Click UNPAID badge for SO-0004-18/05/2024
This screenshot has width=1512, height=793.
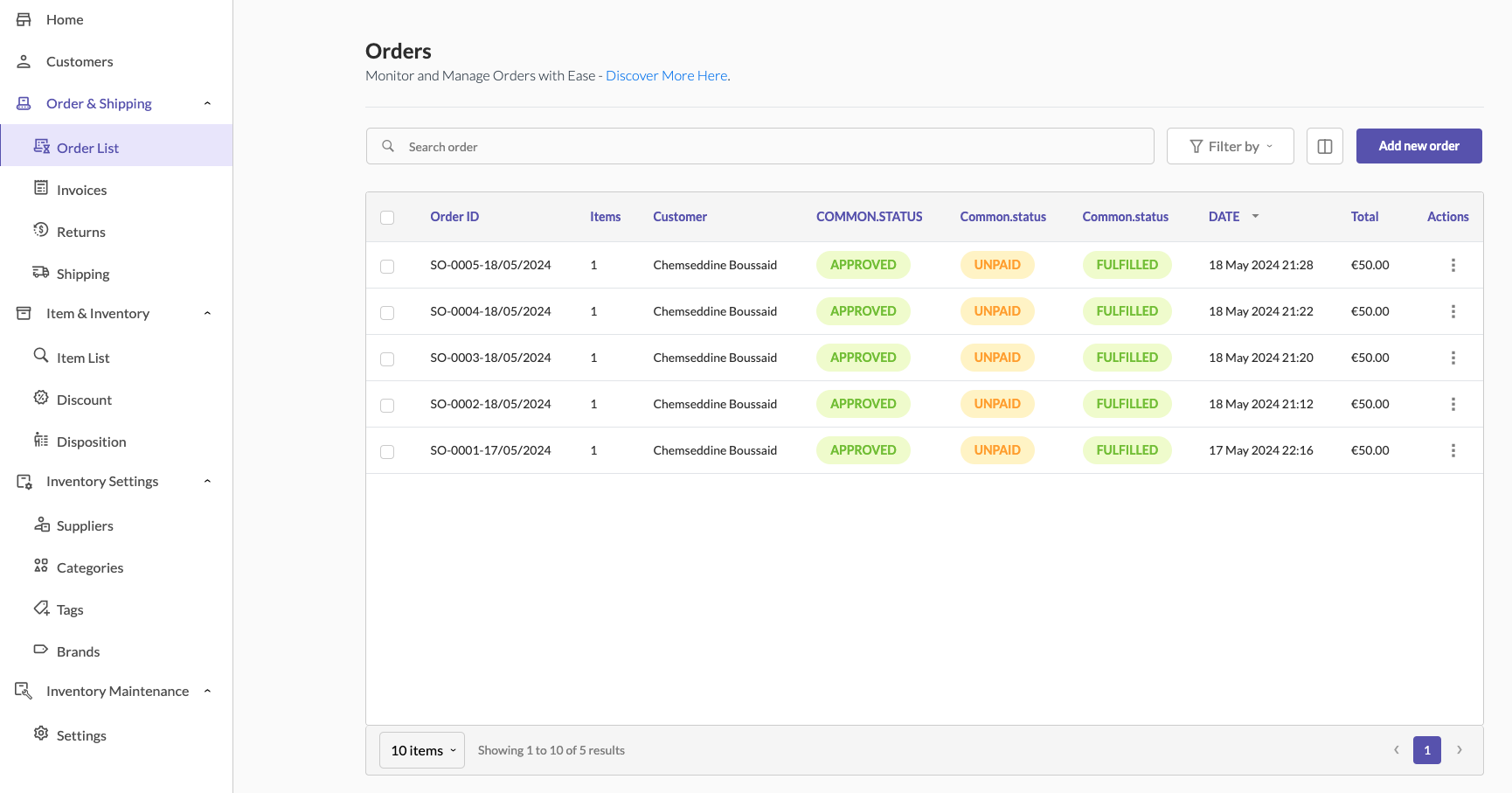(x=997, y=311)
